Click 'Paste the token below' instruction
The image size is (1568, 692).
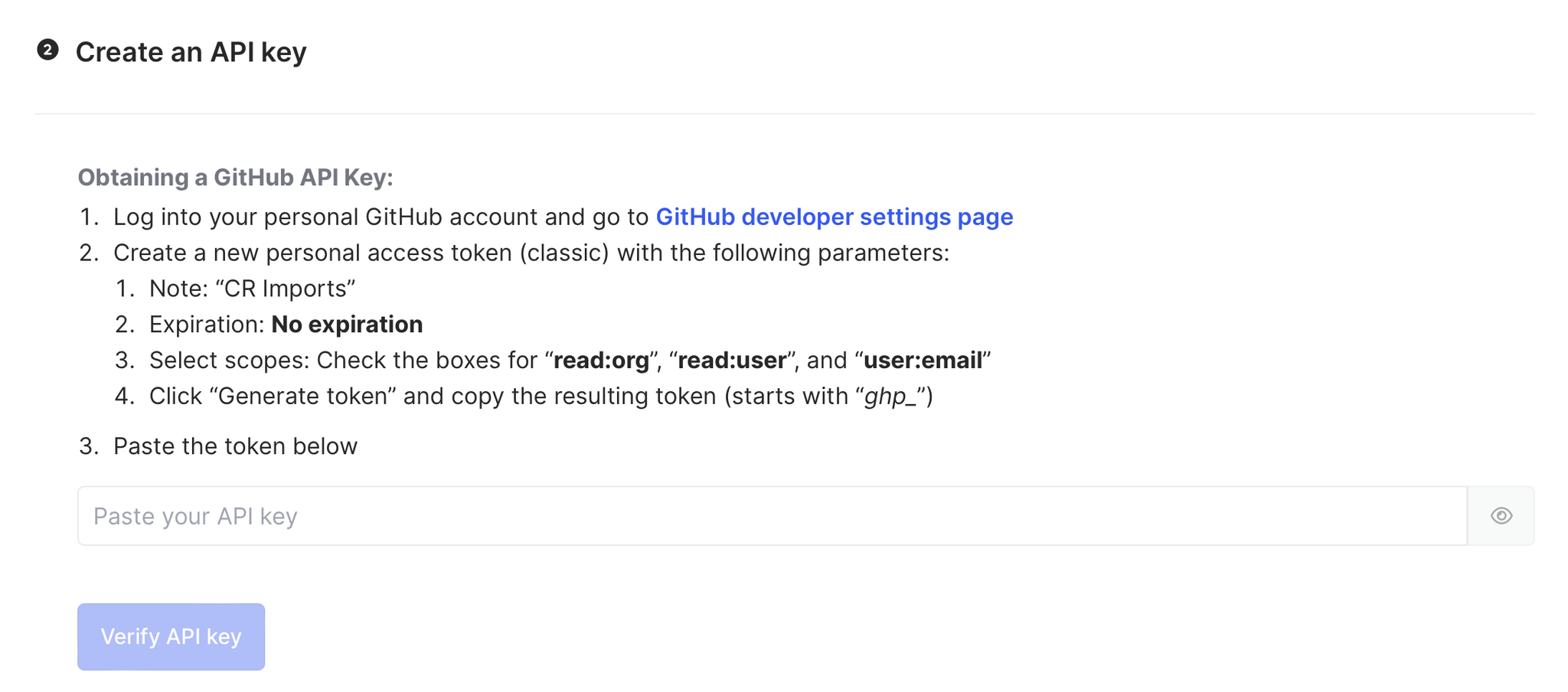point(235,446)
